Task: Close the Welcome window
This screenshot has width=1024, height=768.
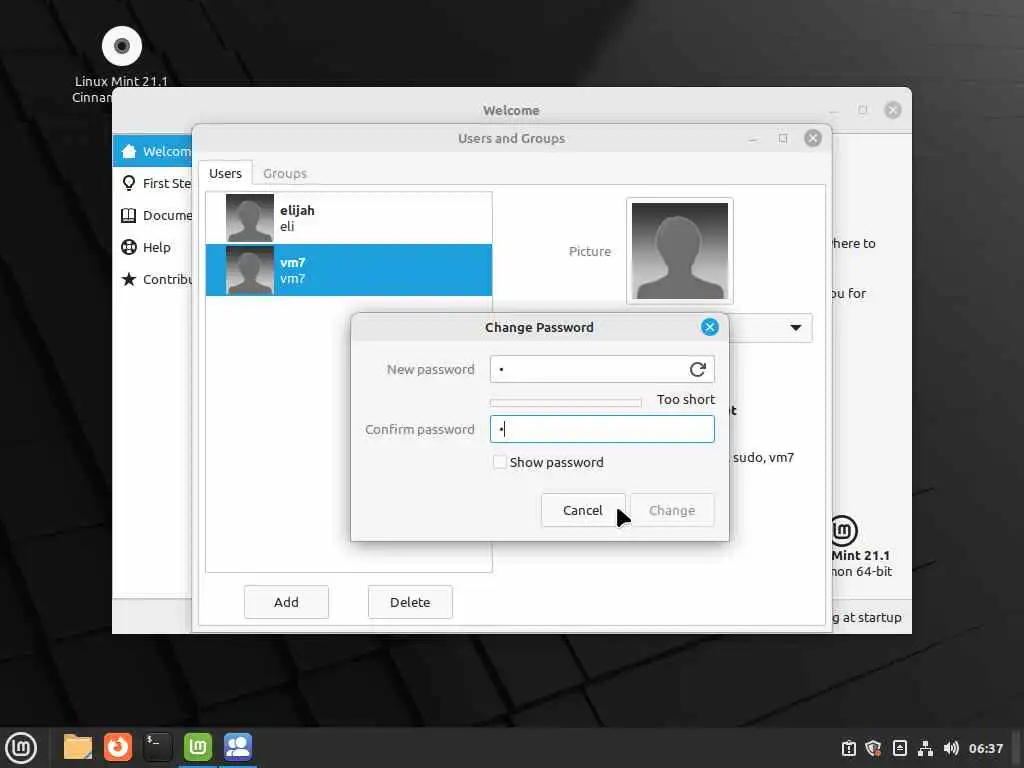Action: (893, 110)
